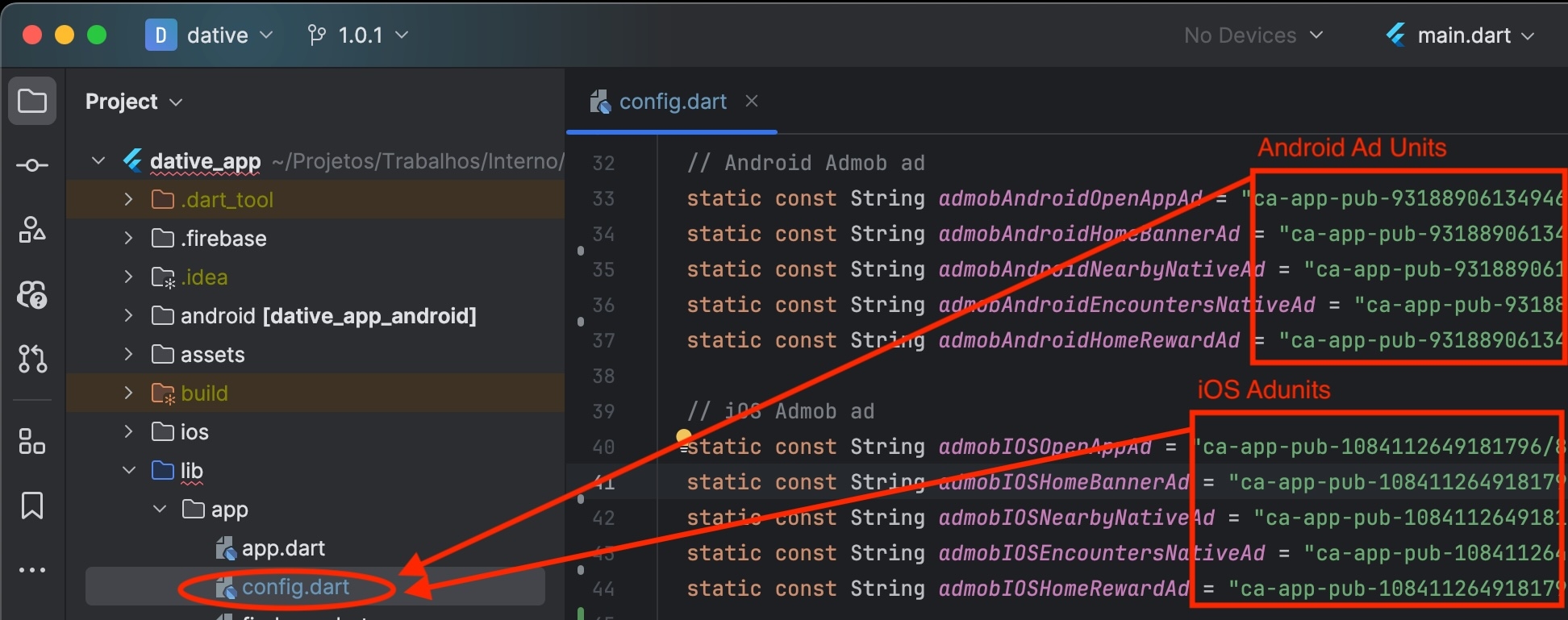Screen dimensions: 1568x620
Task: Close the config.dart tab
Action: pos(752,101)
